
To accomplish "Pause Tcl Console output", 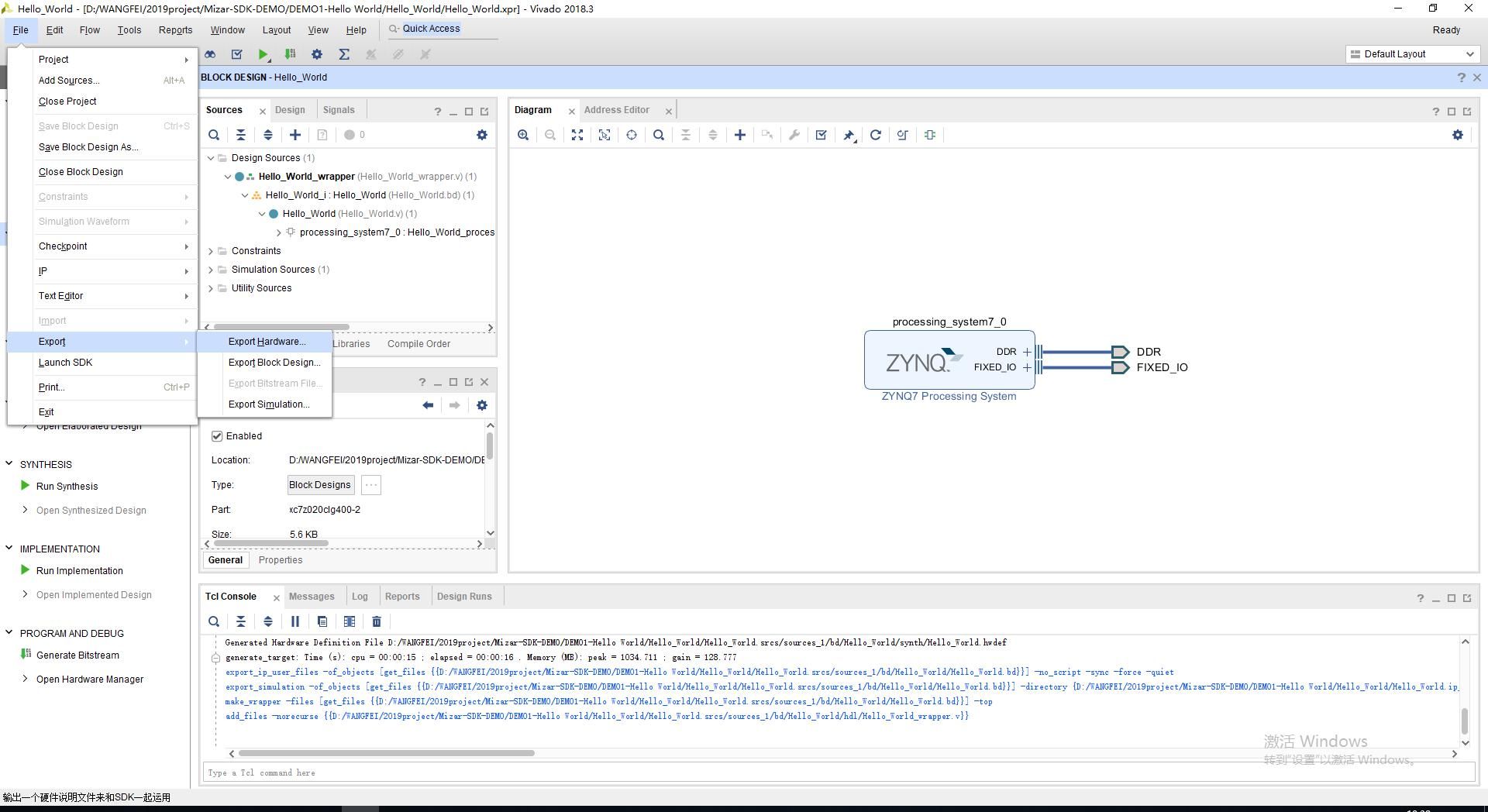I will 295,621.
